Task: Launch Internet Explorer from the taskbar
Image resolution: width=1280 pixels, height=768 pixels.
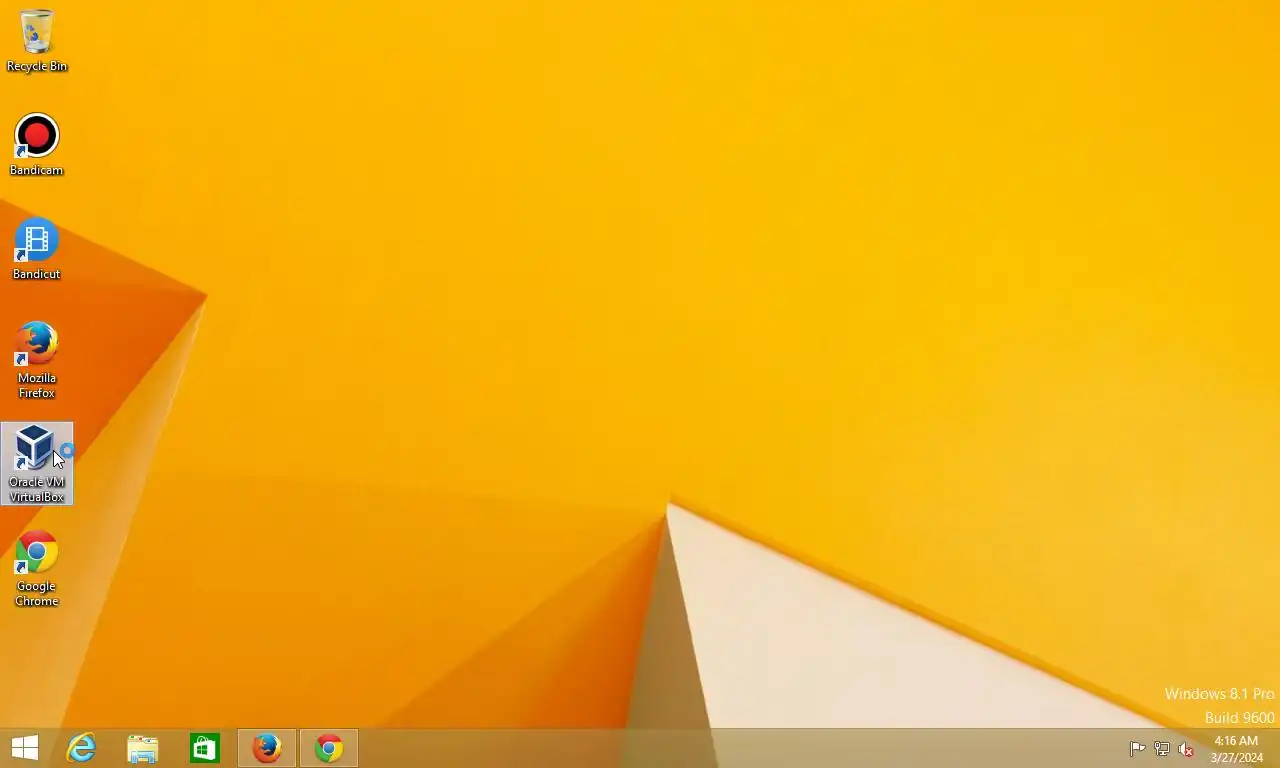Action: [x=81, y=748]
